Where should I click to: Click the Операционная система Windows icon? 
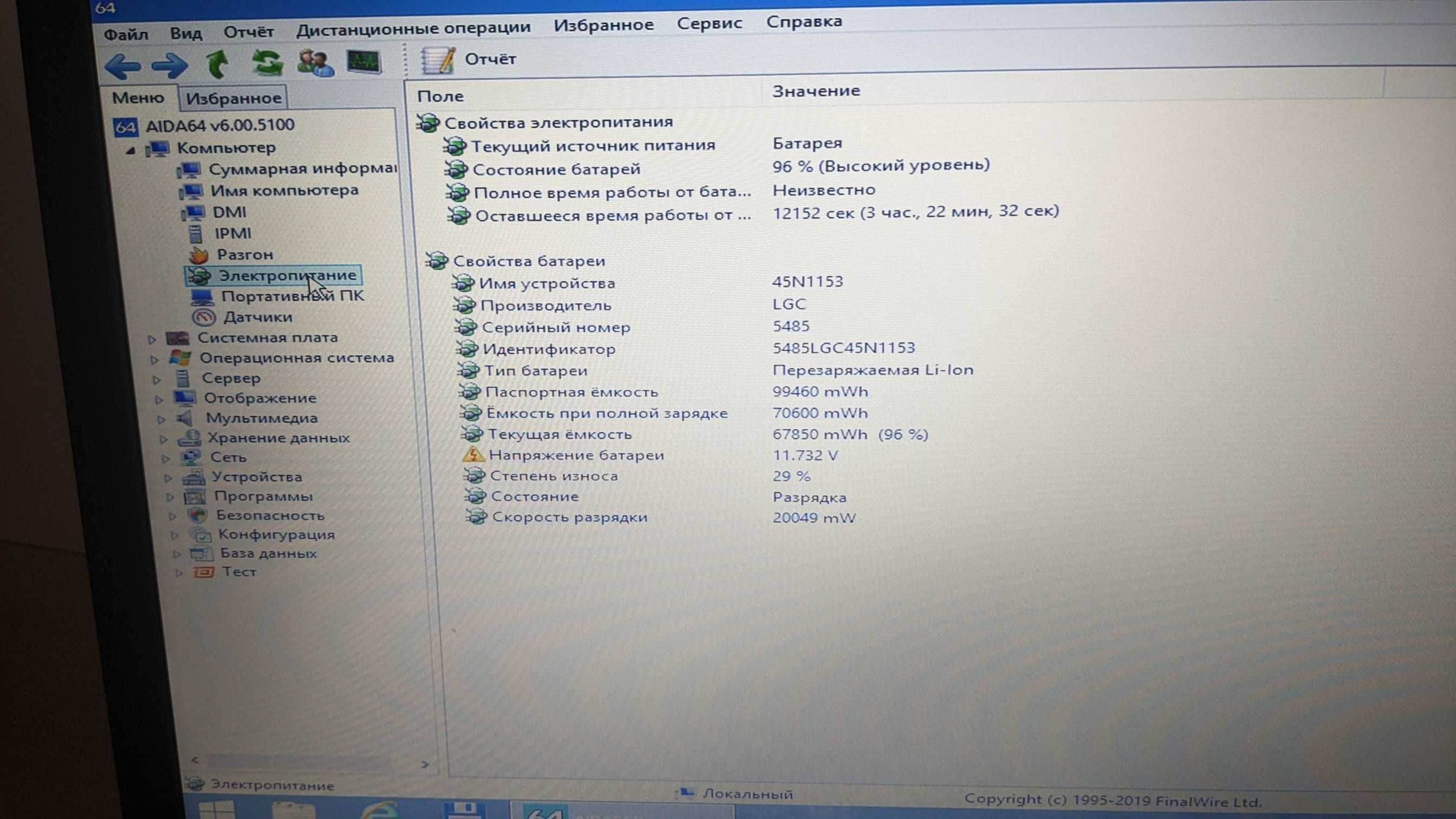(180, 359)
